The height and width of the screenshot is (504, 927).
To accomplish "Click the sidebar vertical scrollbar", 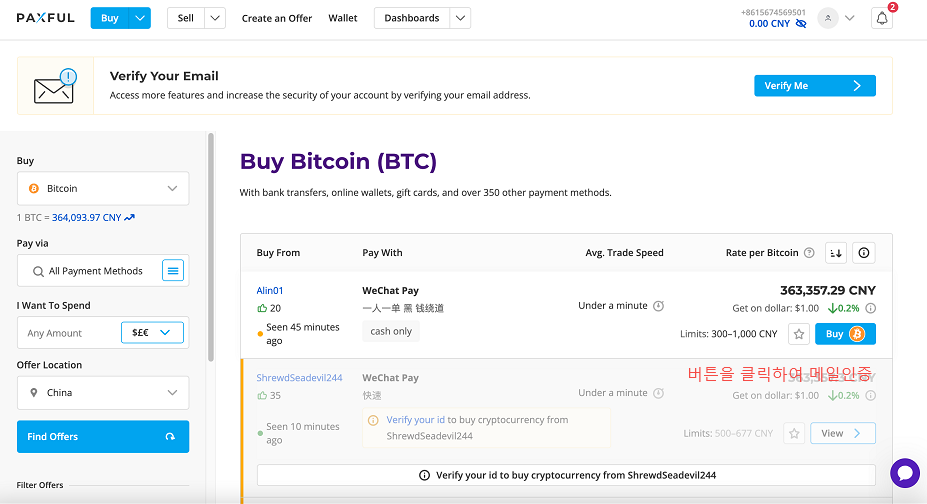I will (x=210, y=247).
